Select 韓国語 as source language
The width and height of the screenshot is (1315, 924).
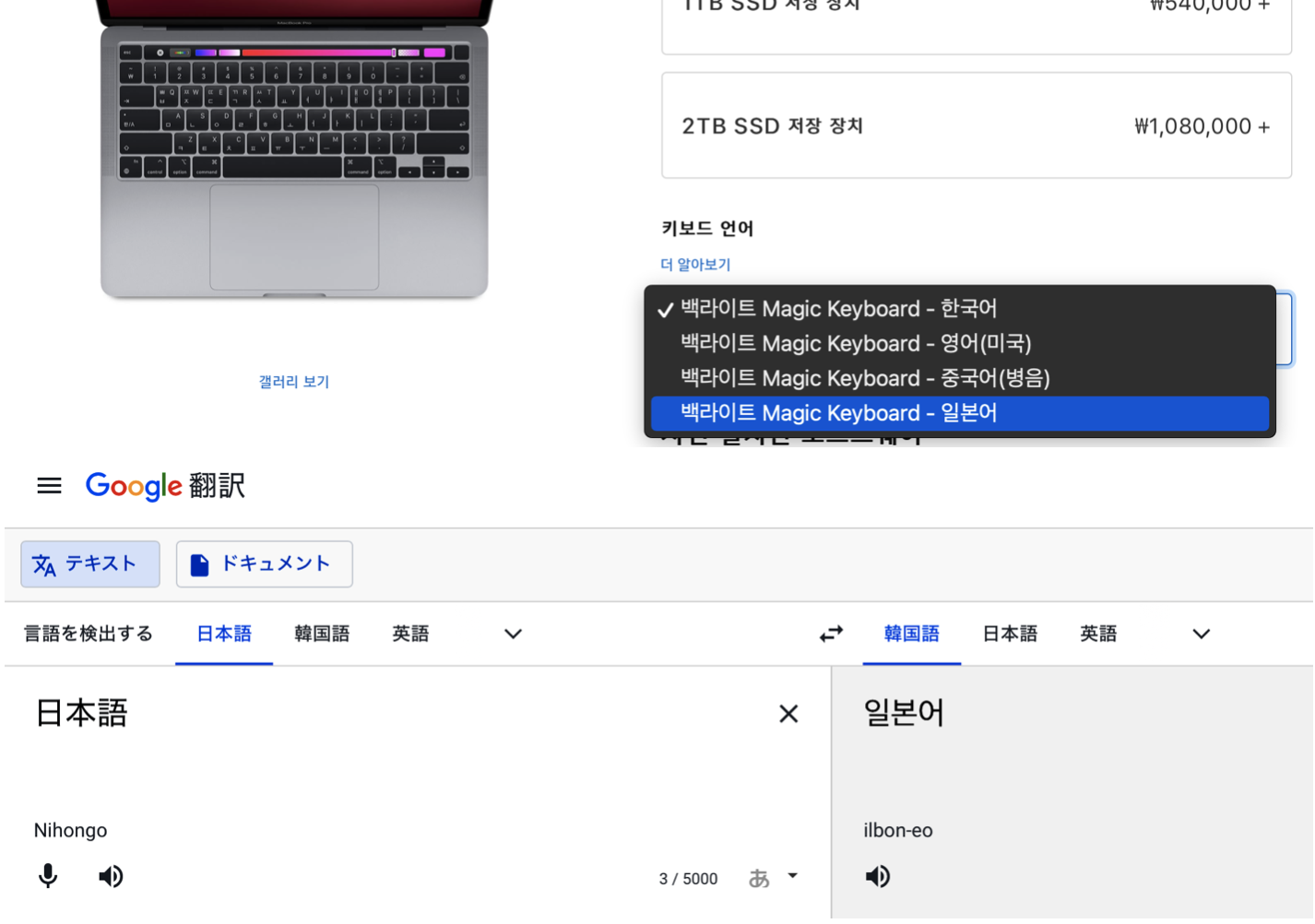click(x=322, y=634)
